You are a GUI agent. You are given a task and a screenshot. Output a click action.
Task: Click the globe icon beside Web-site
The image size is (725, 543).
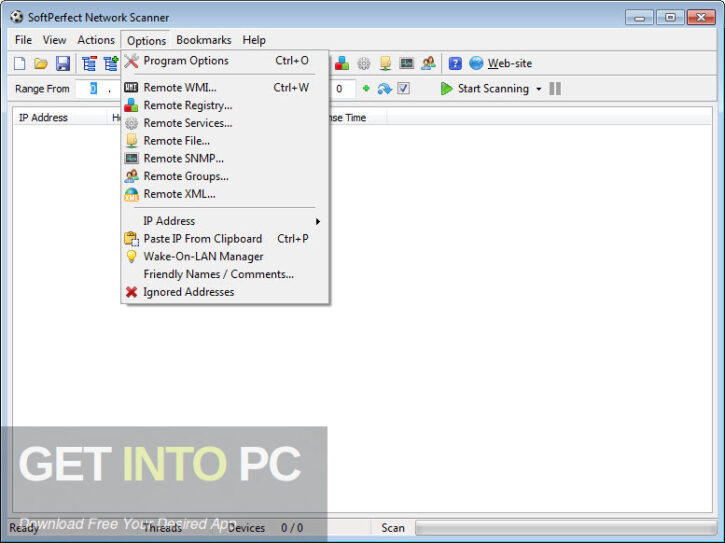(x=476, y=63)
